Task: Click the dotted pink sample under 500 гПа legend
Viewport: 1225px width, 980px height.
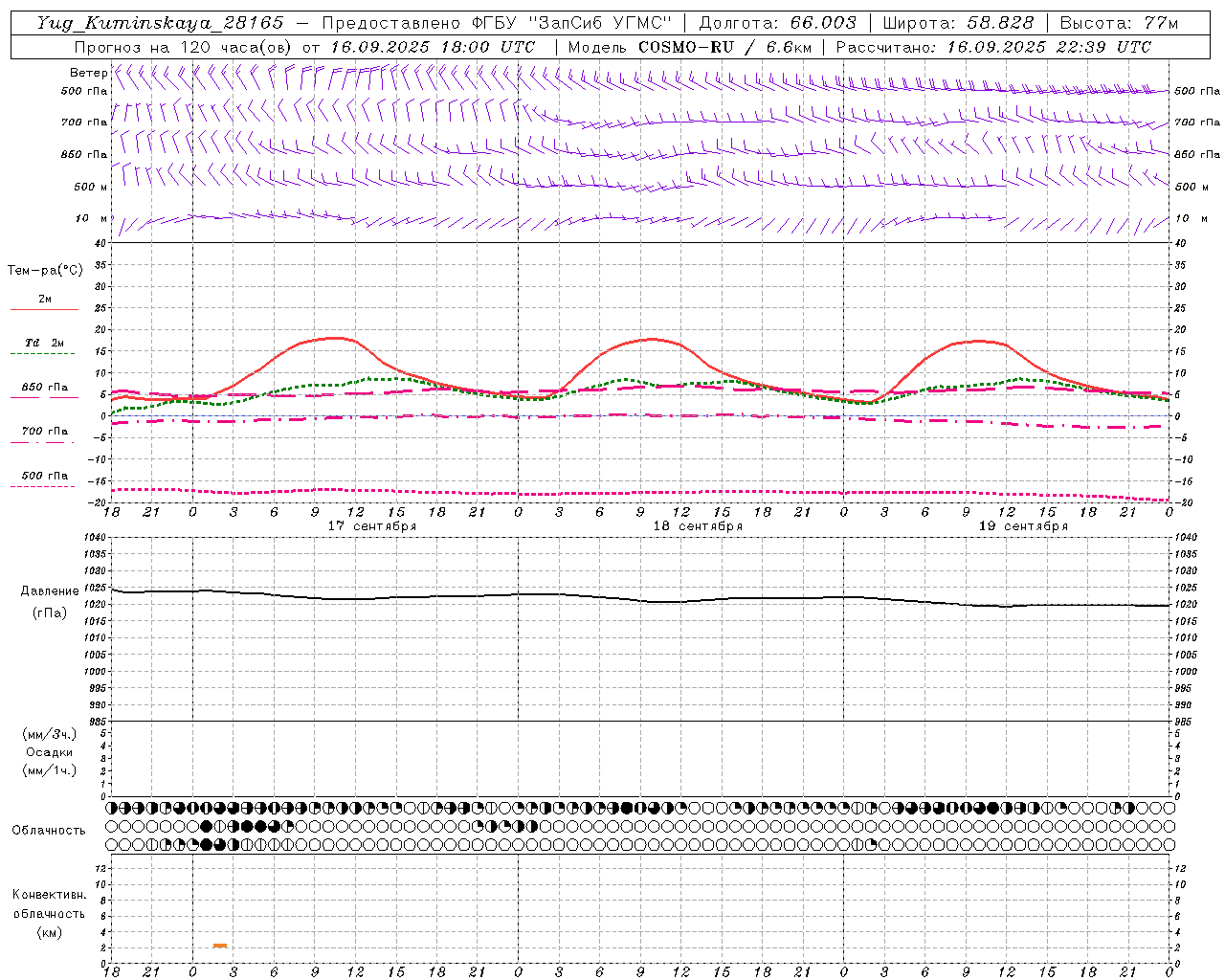Action: 44,487
